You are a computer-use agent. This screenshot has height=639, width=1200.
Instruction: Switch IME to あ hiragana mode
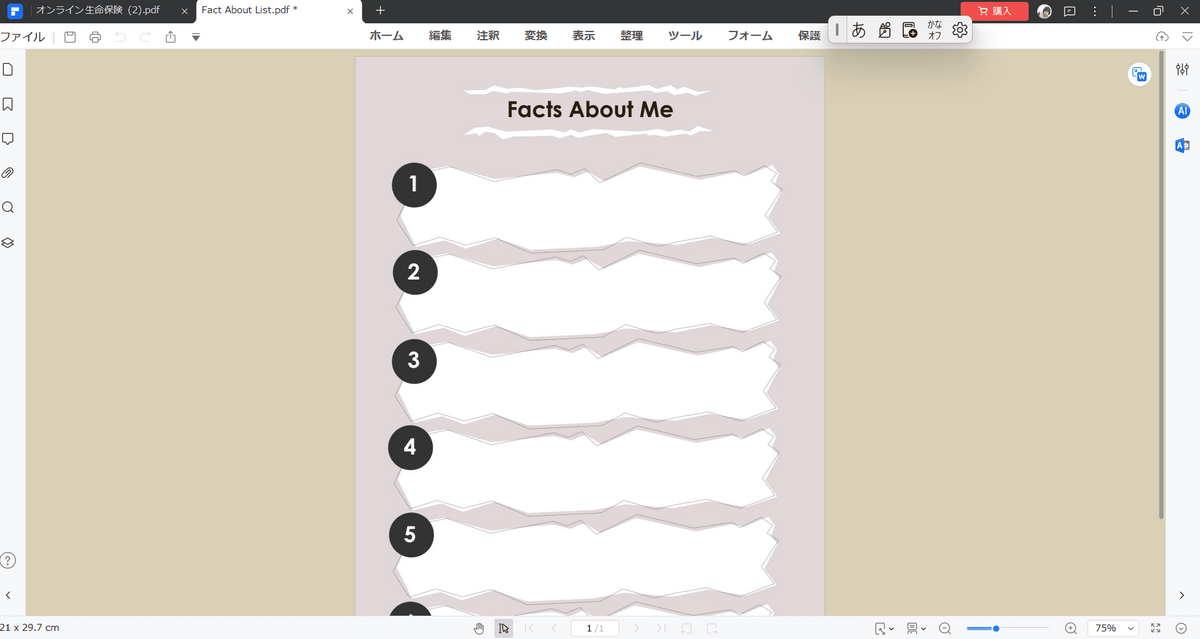pos(859,30)
